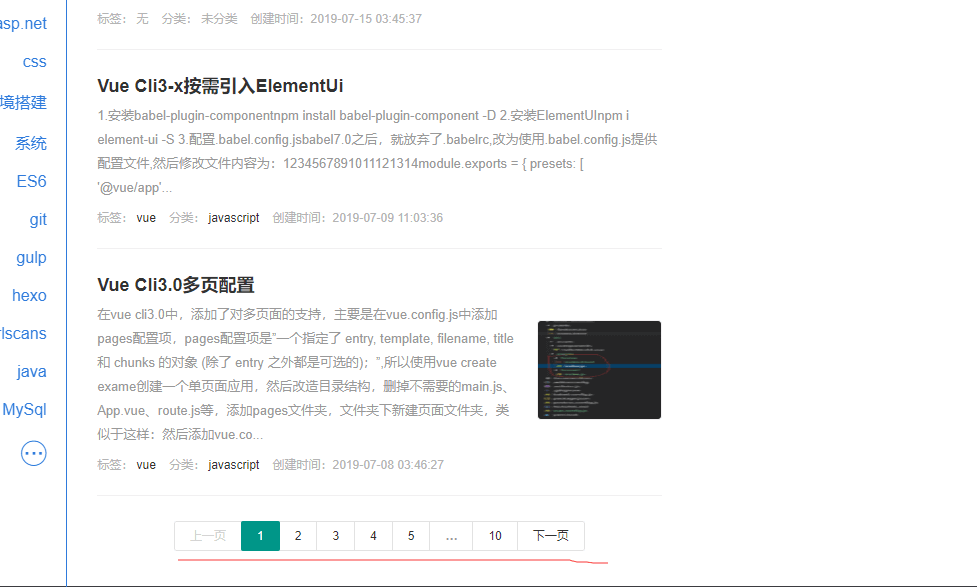Click the 上一页 previous page button
Image resolution: width=977 pixels, height=587 pixels.
pos(208,536)
